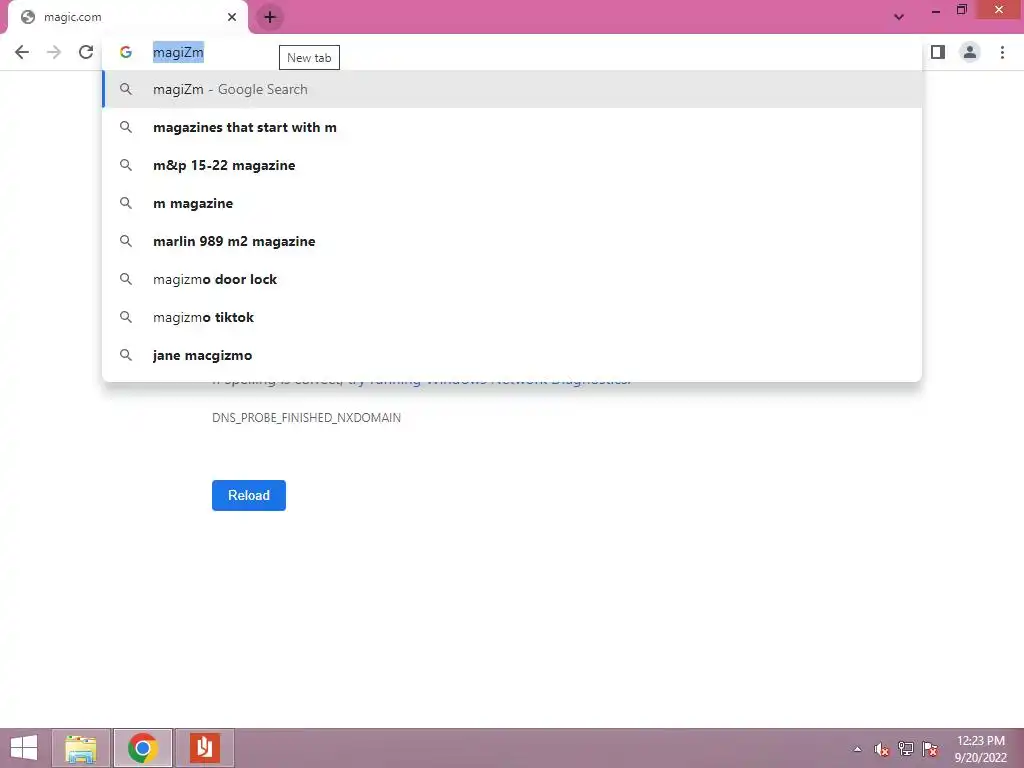This screenshot has width=1024, height=768.
Task: Click the Chrome taskbar icon
Action: click(x=142, y=748)
